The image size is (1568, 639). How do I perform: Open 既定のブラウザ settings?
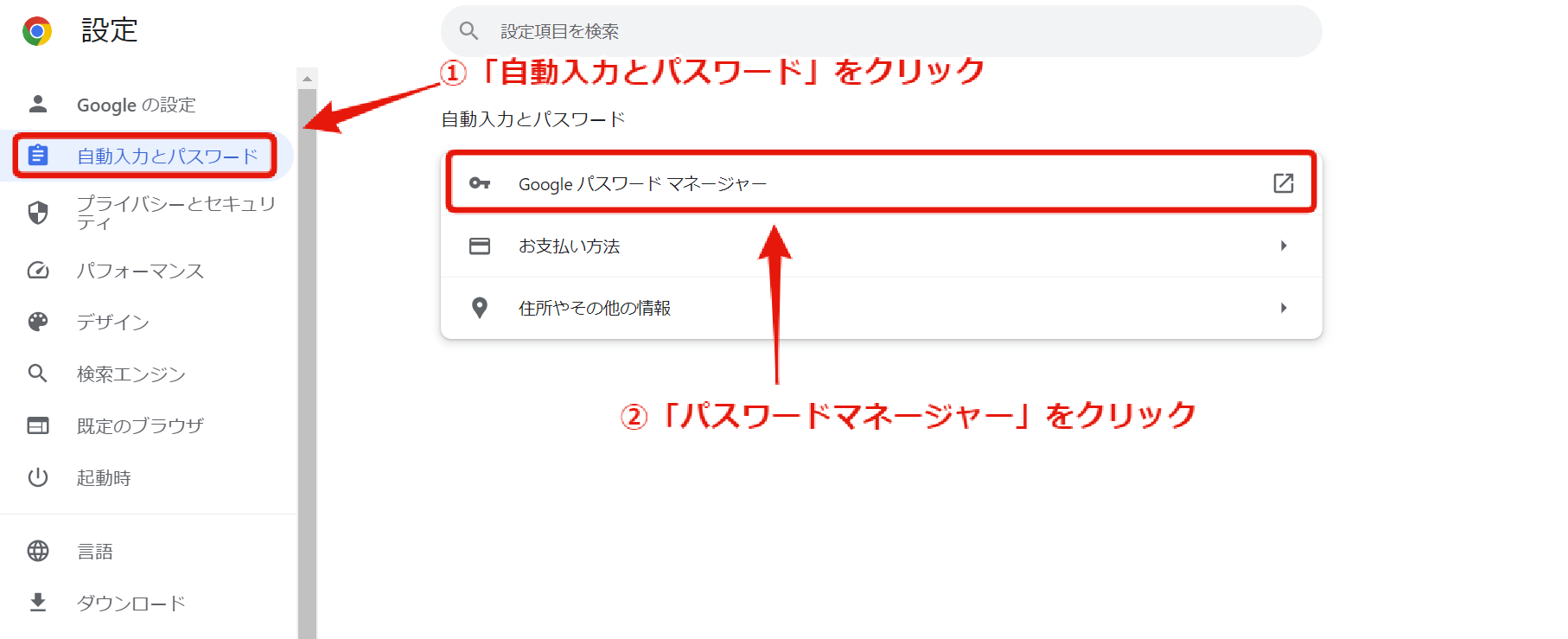tap(140, 425)
